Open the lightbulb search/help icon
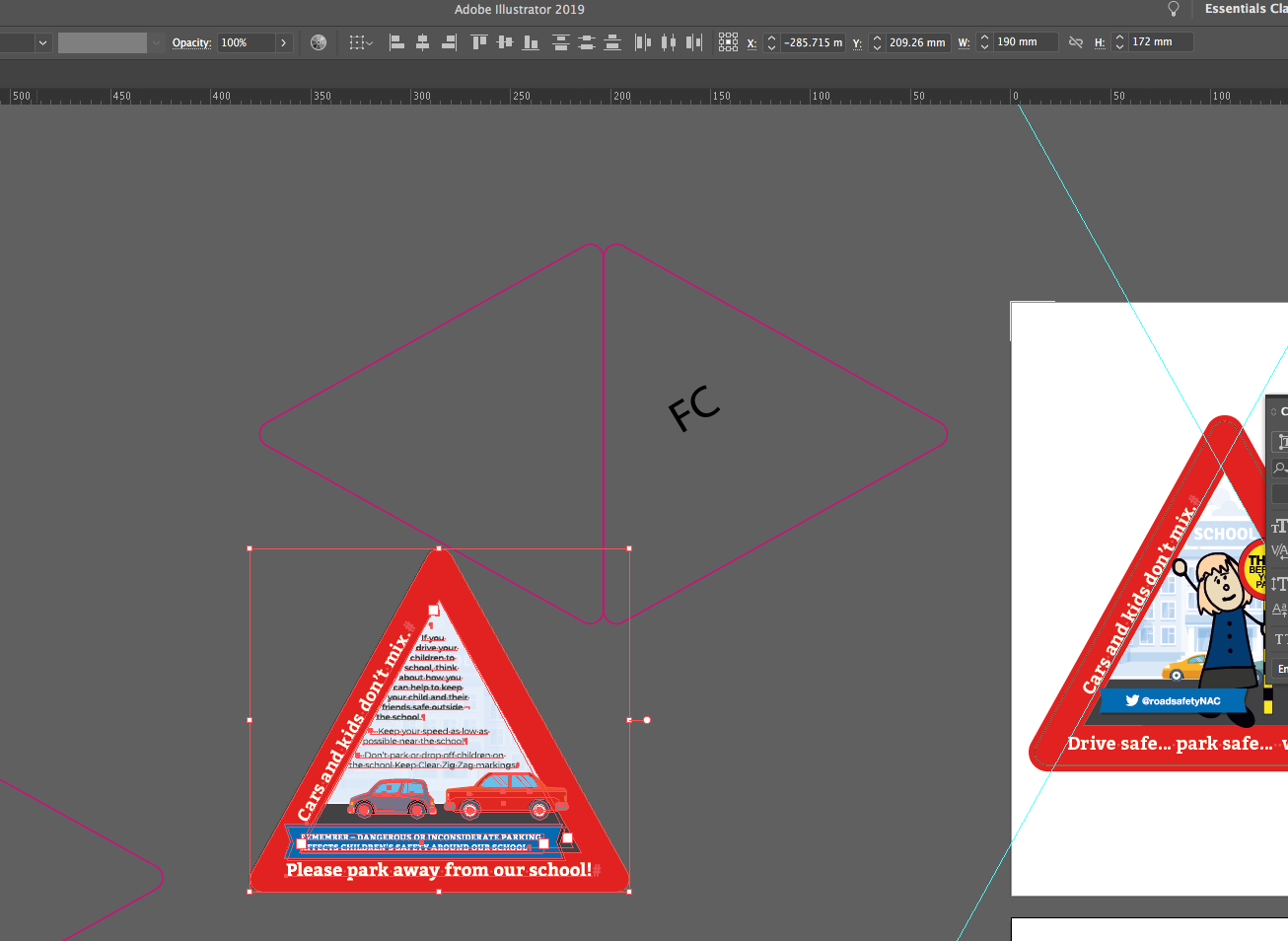 point(1174,9)
